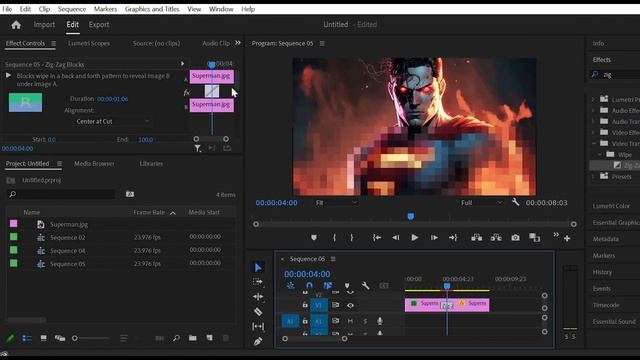Export a frame with camera icon
This screenshot has width=640, height=360.
[516, 238]
